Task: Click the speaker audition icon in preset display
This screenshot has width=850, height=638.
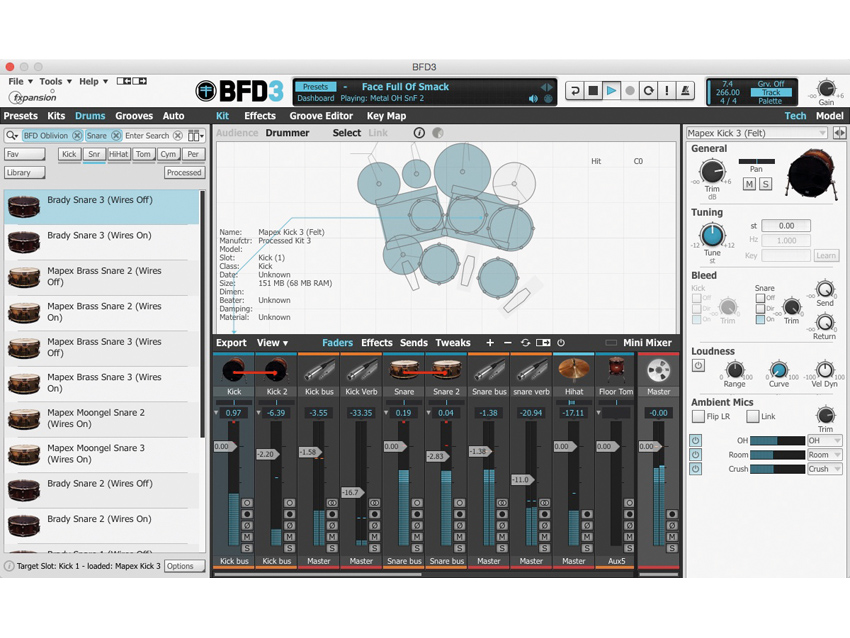Action: 533,99
